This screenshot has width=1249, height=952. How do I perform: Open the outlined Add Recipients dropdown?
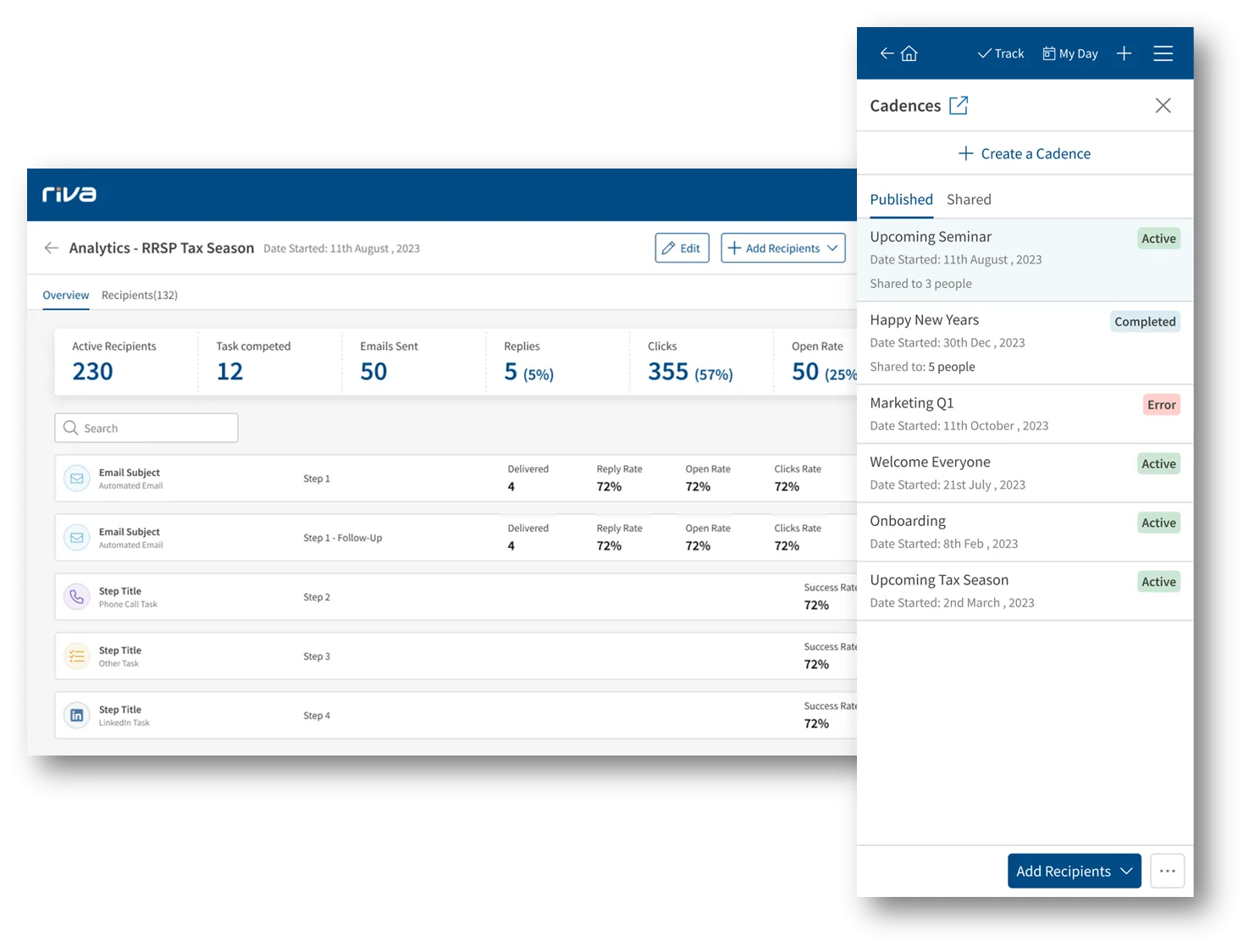point(782,248)
